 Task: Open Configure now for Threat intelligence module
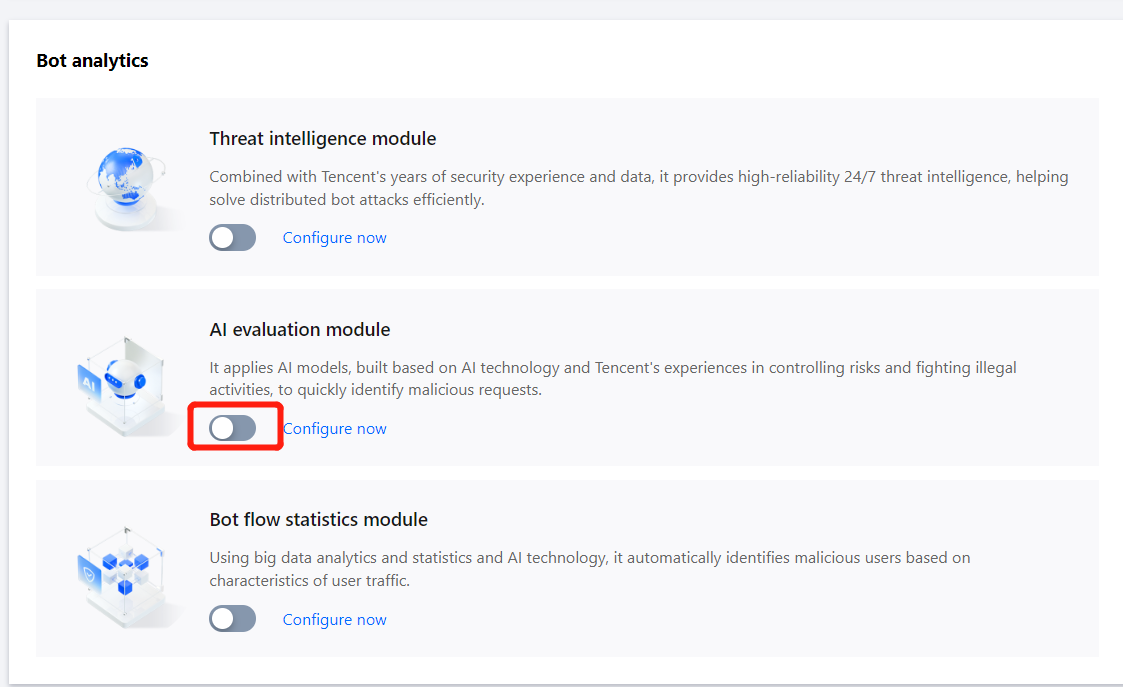[334, 238]
